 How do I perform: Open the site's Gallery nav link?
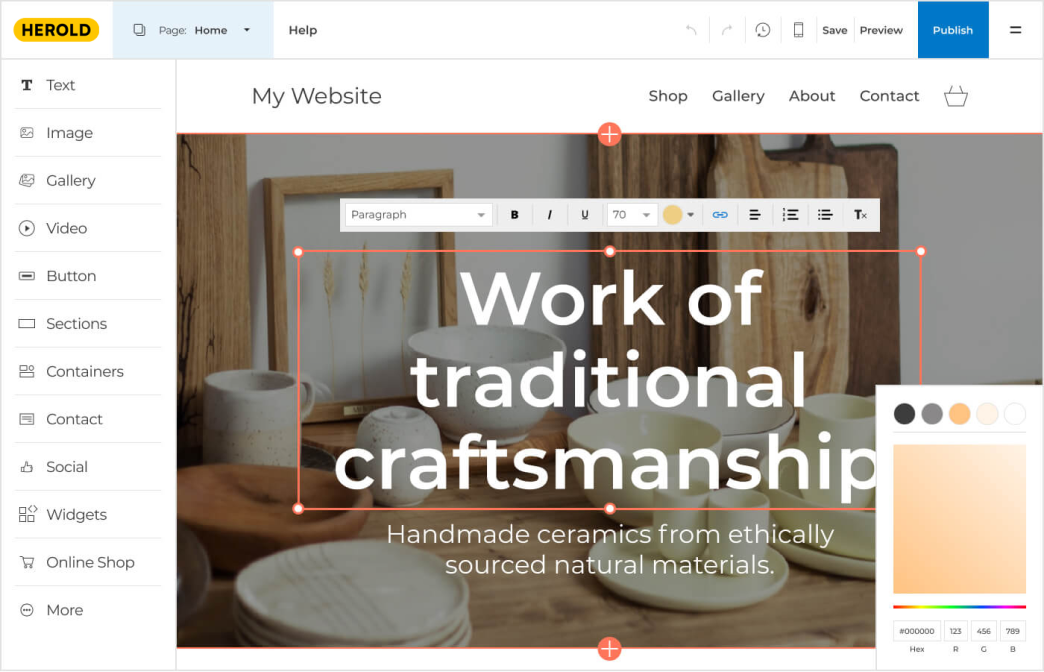pyautogui.click(x=738, y=96)
